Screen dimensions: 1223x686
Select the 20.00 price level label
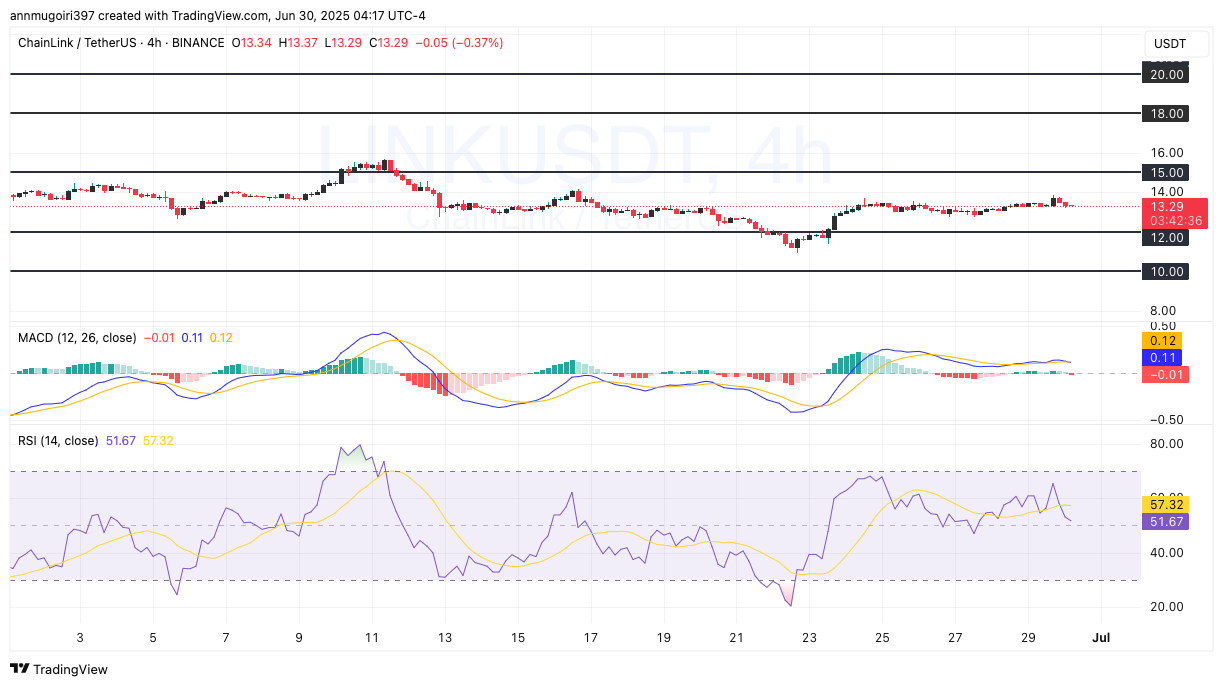coord(1166,74)
